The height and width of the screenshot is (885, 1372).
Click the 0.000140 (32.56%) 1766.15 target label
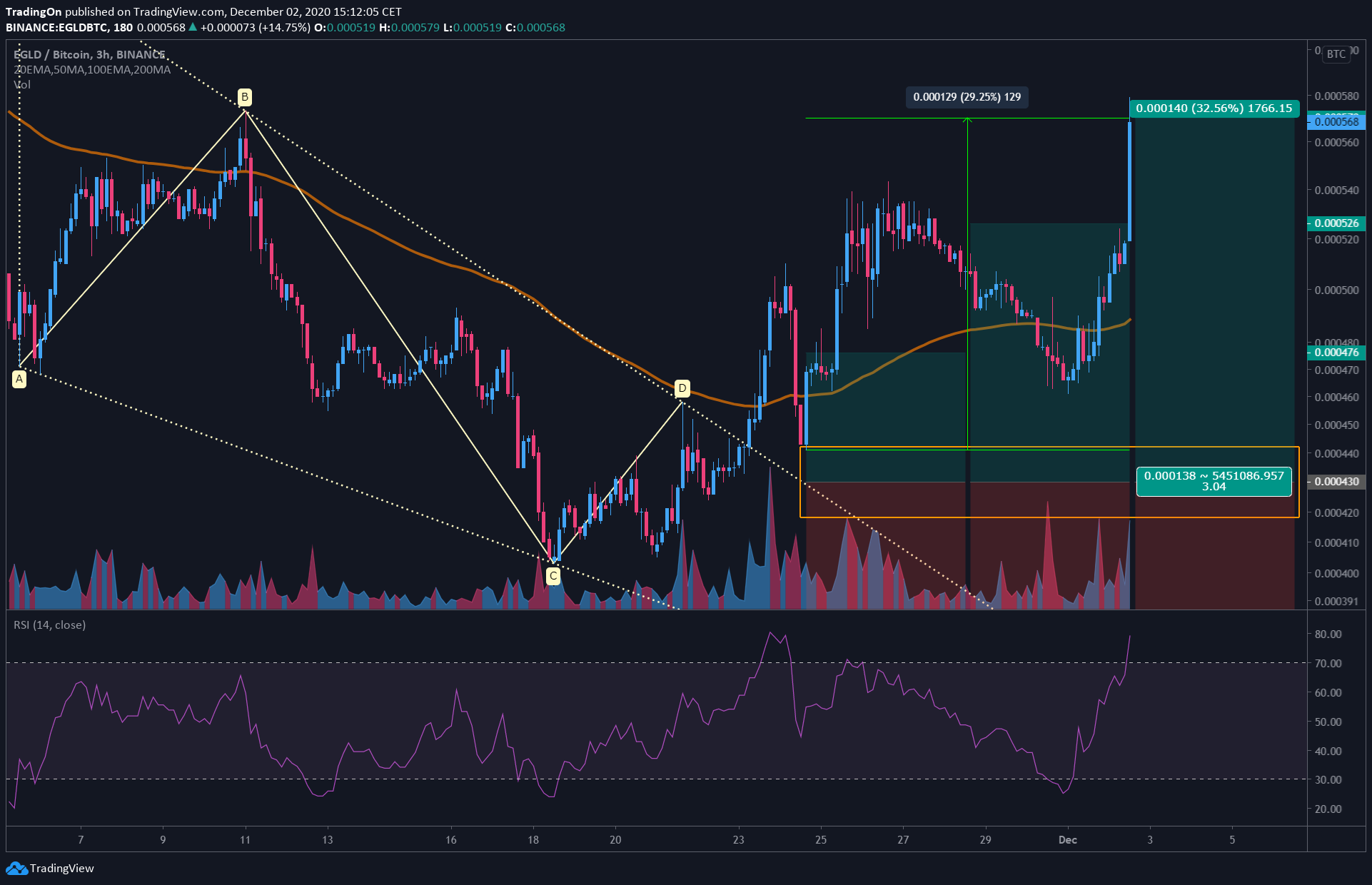[x=1214, y=108]
